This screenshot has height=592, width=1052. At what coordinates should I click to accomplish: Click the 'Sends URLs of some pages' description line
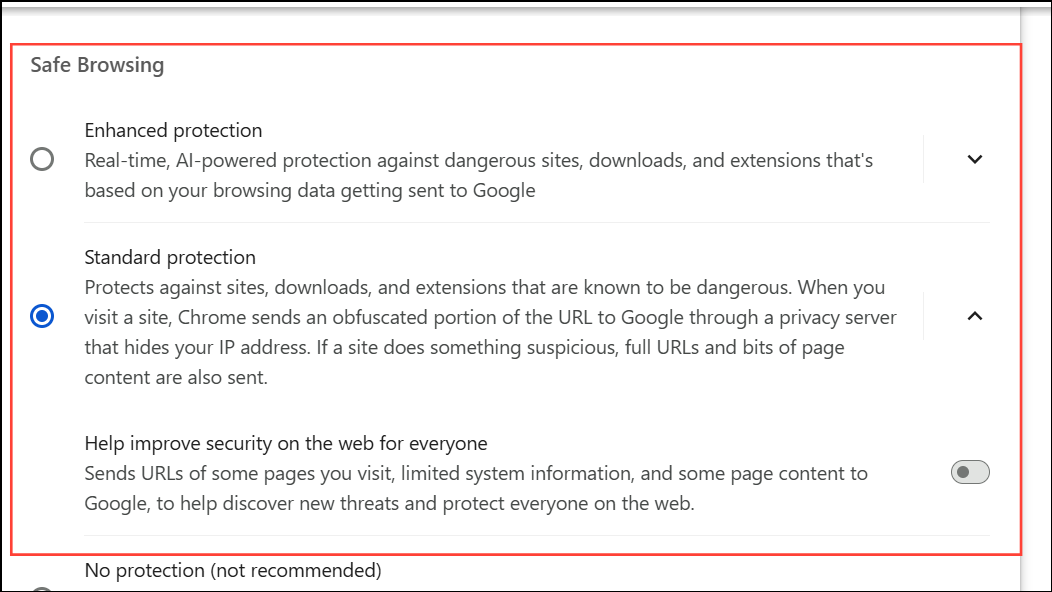click(476, 473)
